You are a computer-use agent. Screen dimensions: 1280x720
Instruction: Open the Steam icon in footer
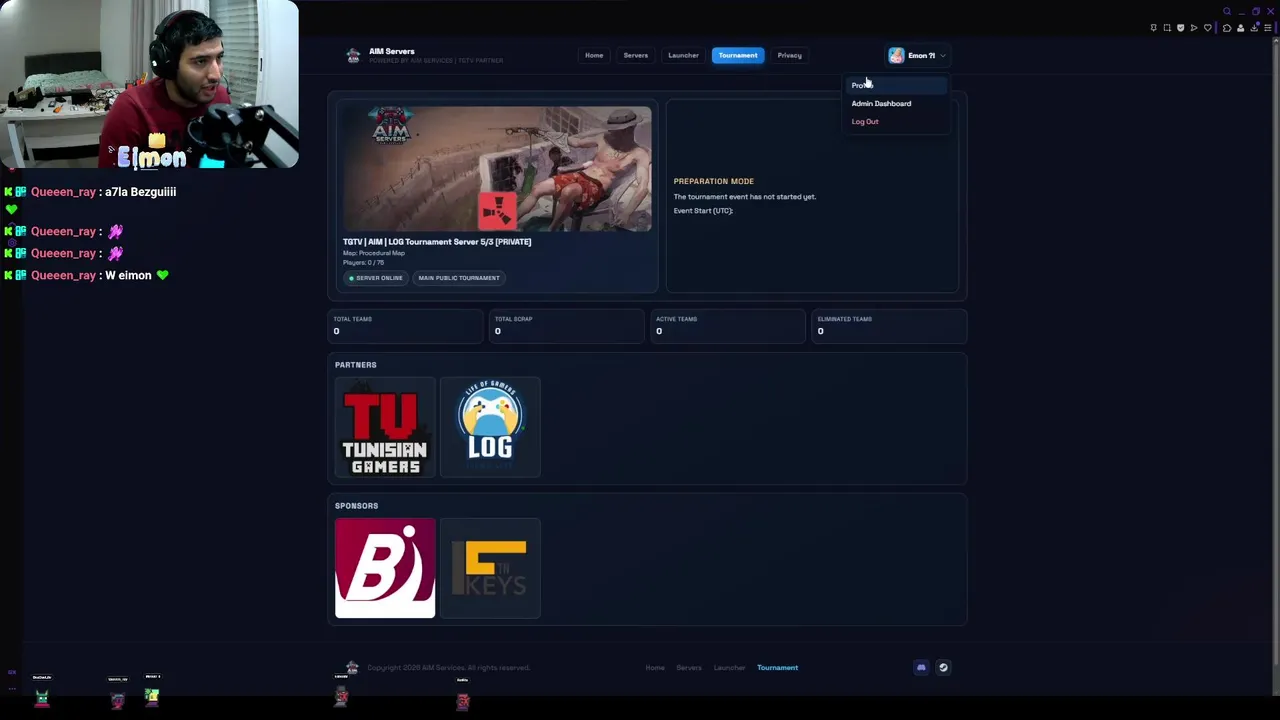943,667
